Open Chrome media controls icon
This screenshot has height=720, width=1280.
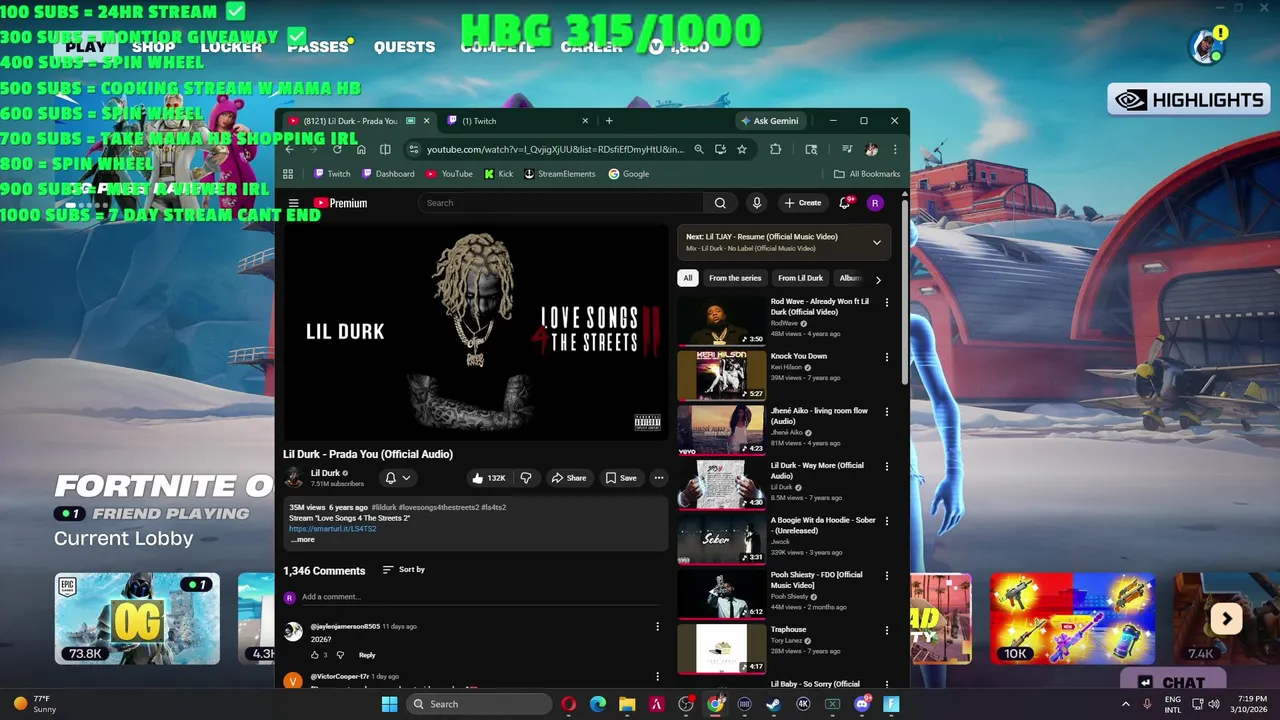coord(847,149)
